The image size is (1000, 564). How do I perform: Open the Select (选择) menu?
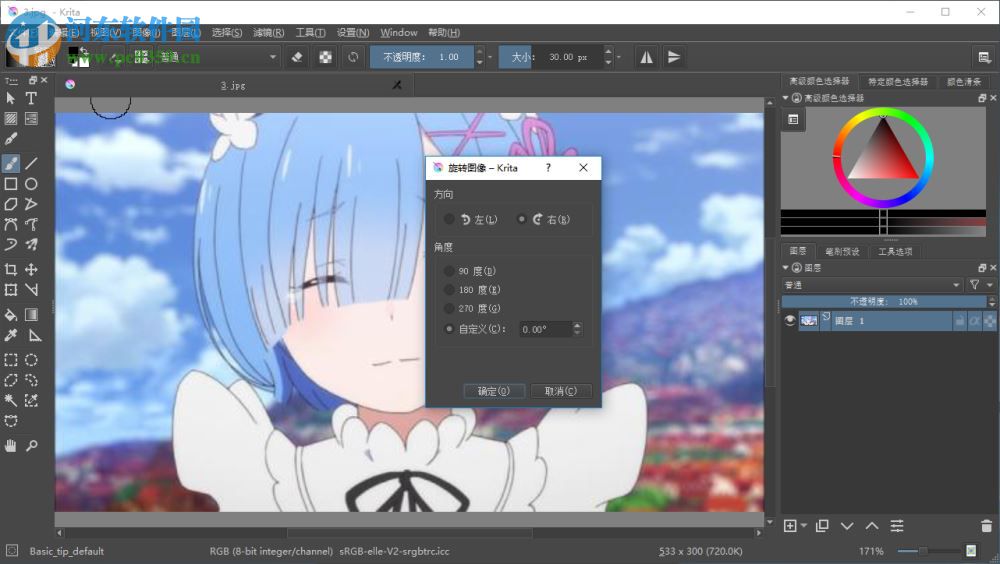[227, 33]
